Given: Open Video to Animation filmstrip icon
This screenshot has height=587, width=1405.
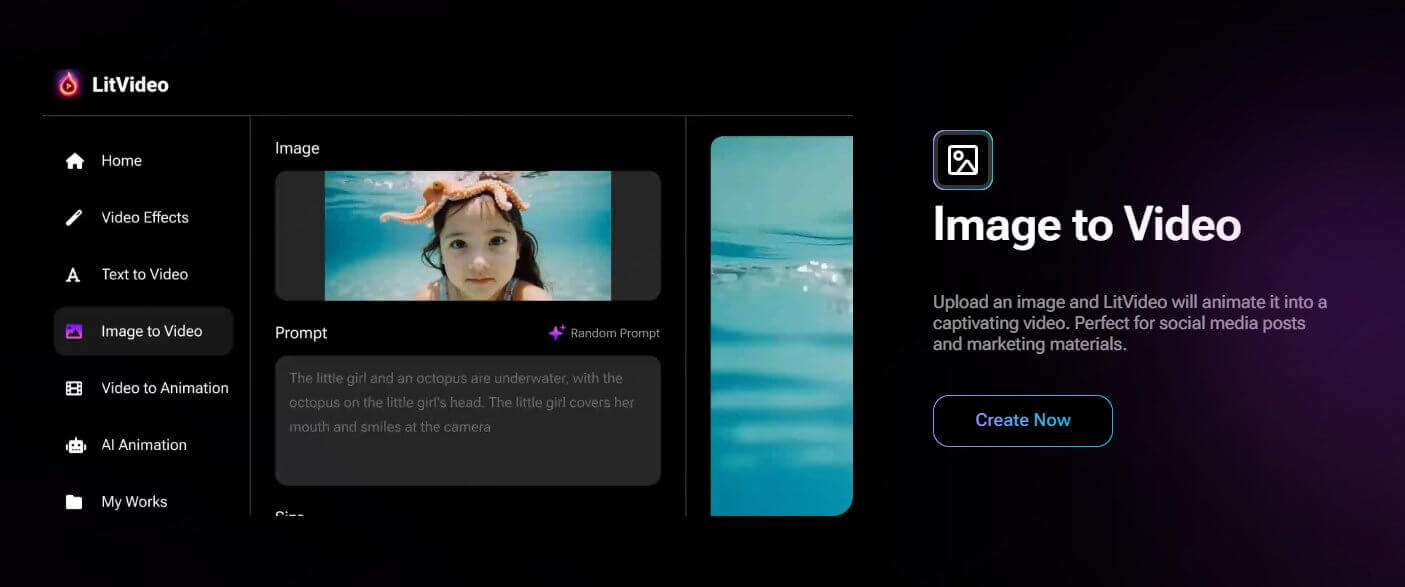Looking at the screenshot, I should [76, 388].
